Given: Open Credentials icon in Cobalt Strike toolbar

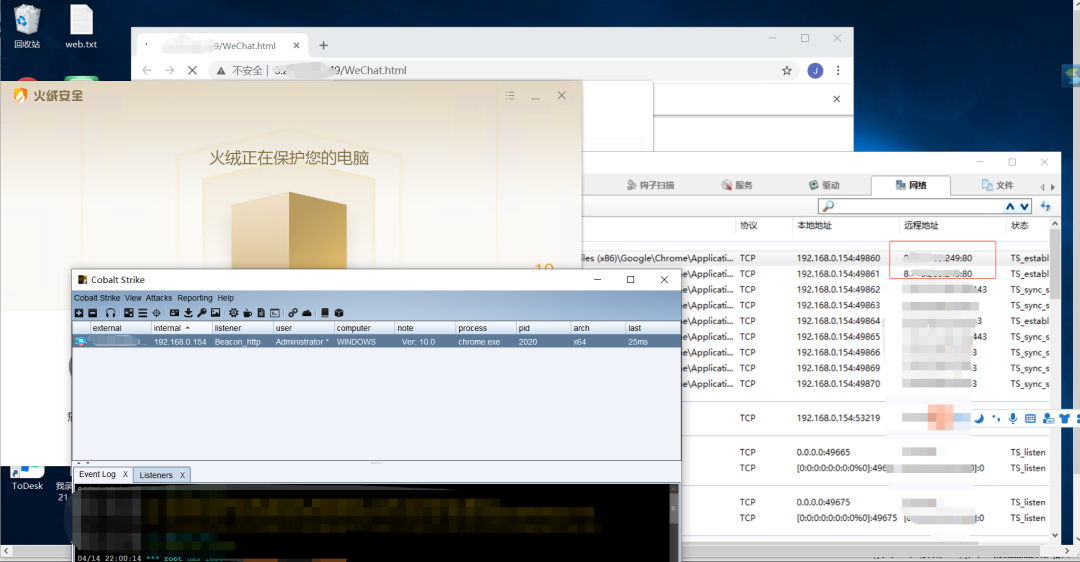Looking at the screenshot, I should [174, 313].
